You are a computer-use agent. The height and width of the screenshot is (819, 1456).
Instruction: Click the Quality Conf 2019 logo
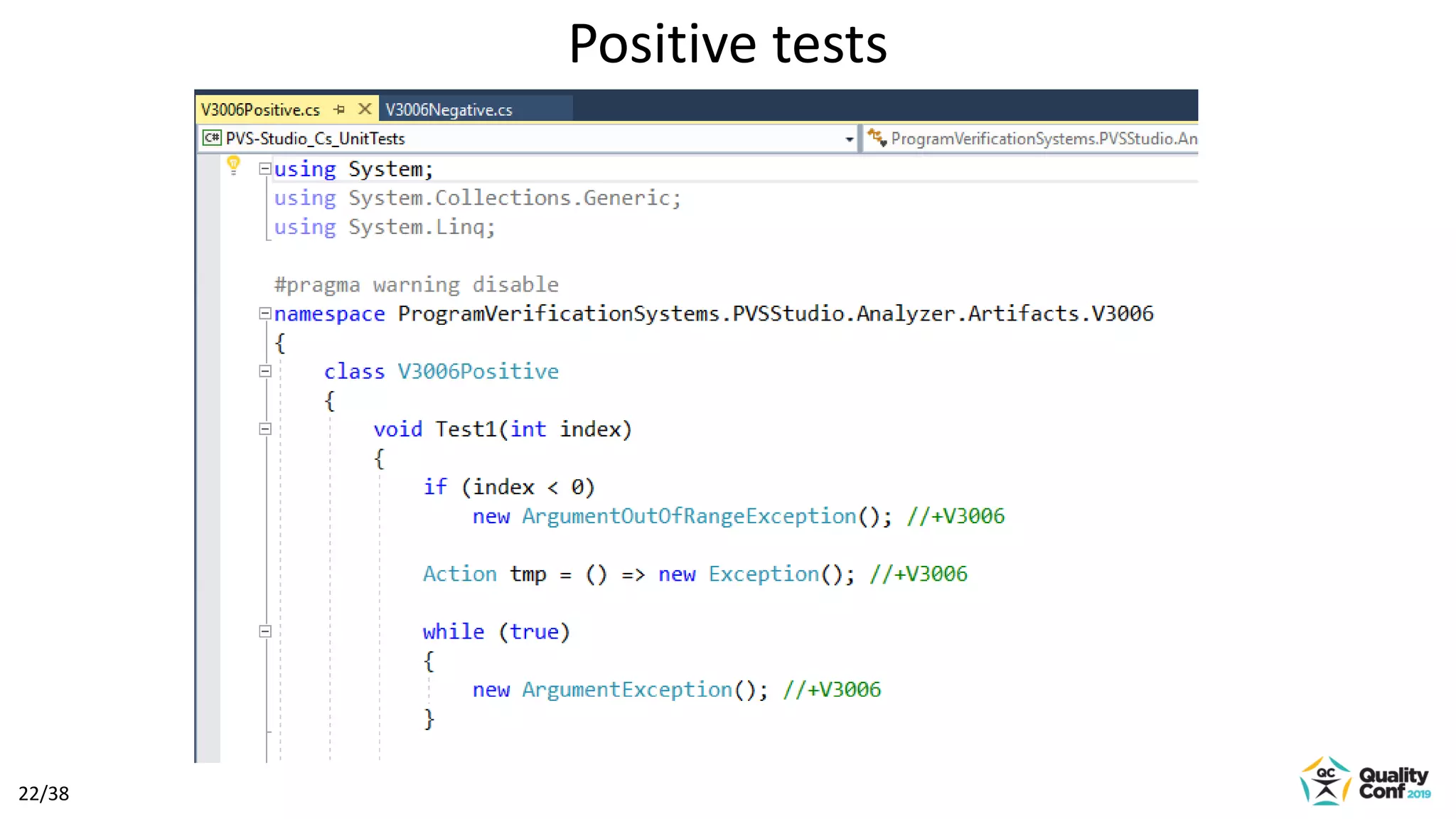point(1365,781)
